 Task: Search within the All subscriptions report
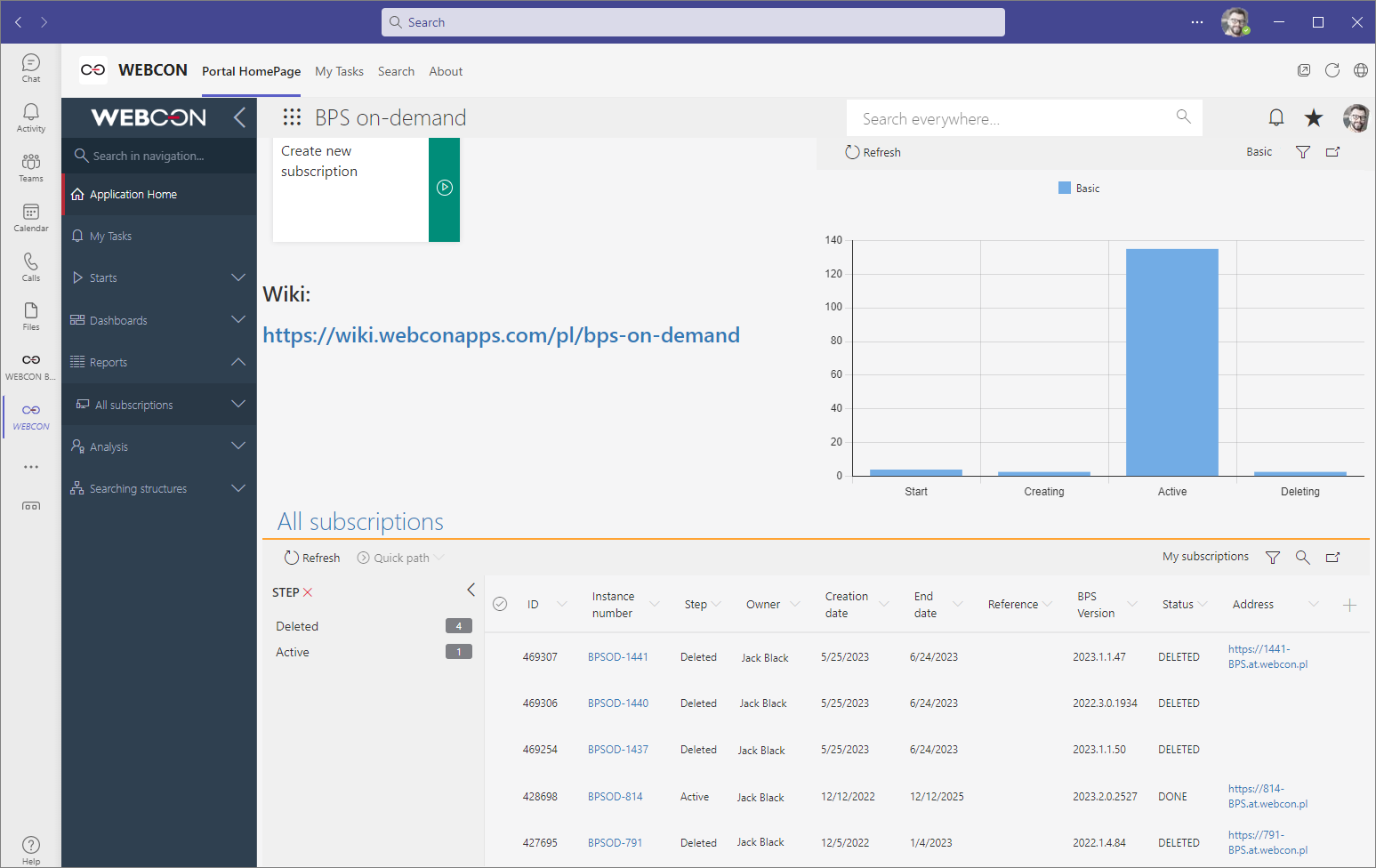1303,558
